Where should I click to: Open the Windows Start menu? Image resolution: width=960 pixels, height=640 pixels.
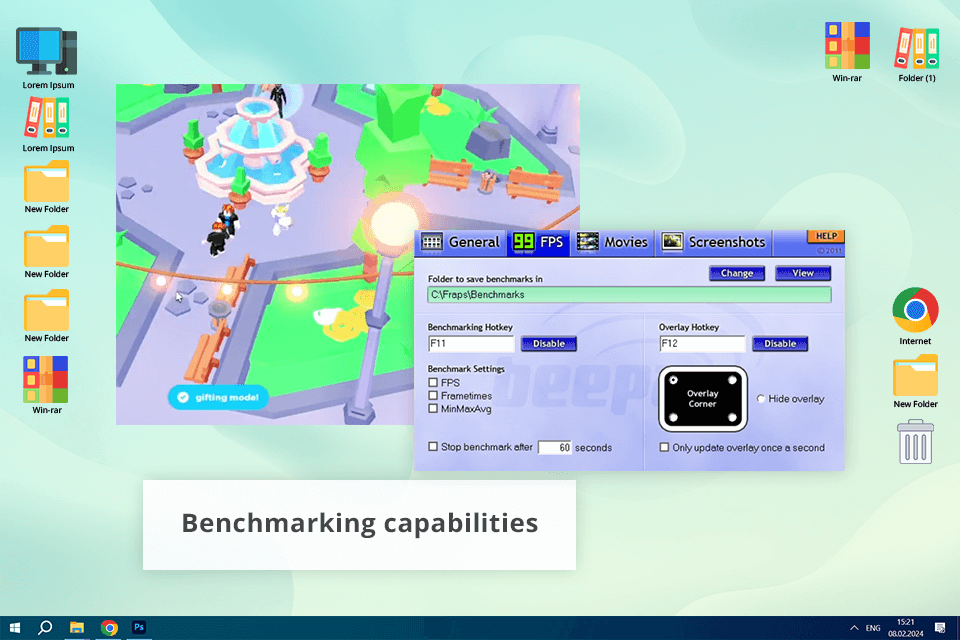pyautogui.click(x=15, y=628)
